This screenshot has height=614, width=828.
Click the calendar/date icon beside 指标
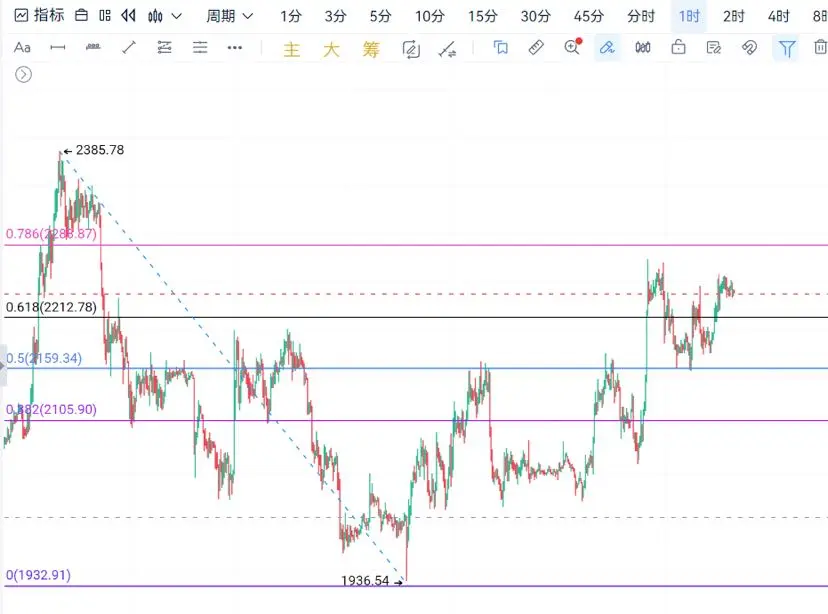click(81, 15)
